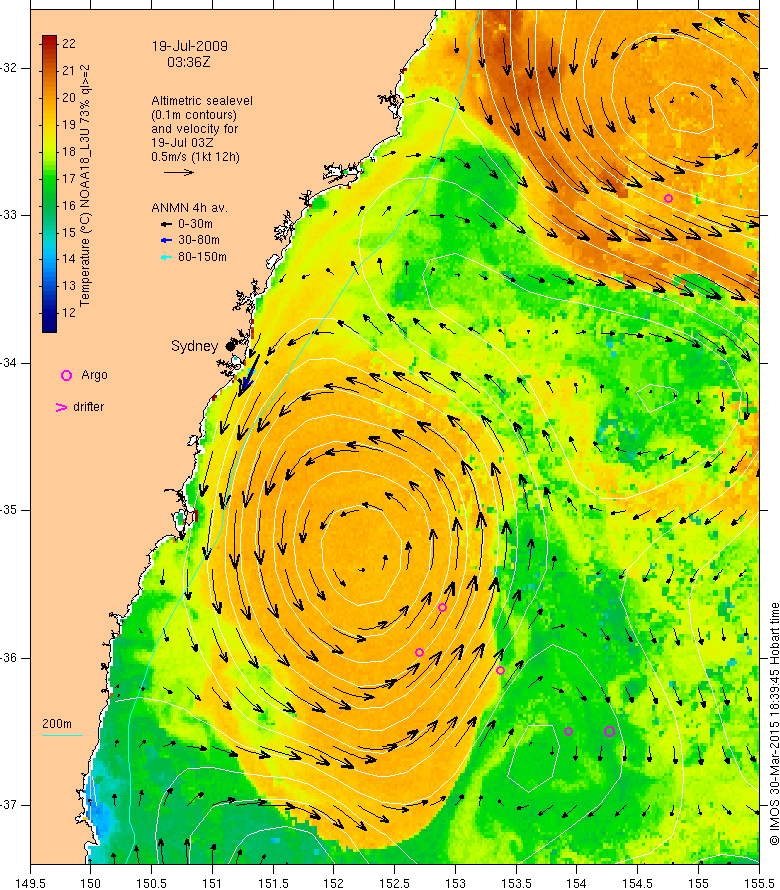The width and height of the screenshot is (780, 890).
Task: Click the colorbar tick label "17"
Action: point(69,179)
